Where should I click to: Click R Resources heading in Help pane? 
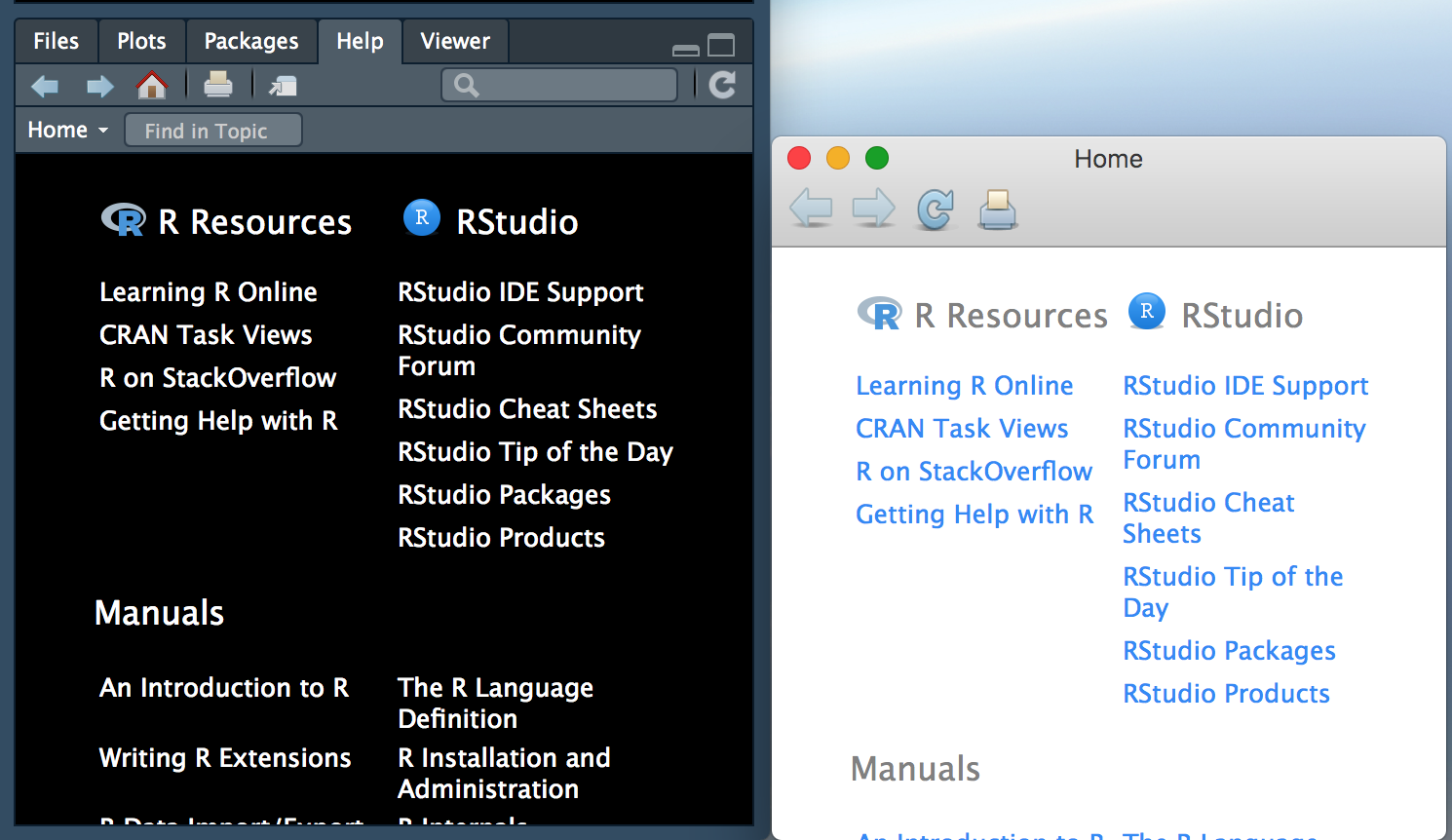pyautogui.click(x=254, y=222)
